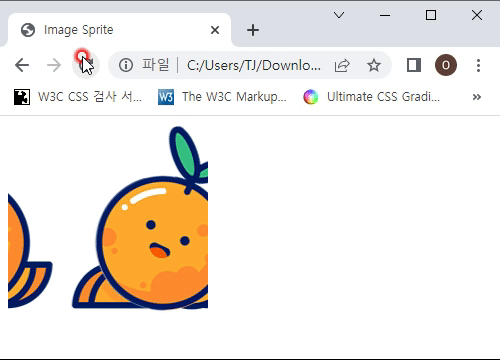Open the W3C CSS 검사 서... bookmark
Image resolution: width=500 pixels, height=360 pixels.
point(78,97)
